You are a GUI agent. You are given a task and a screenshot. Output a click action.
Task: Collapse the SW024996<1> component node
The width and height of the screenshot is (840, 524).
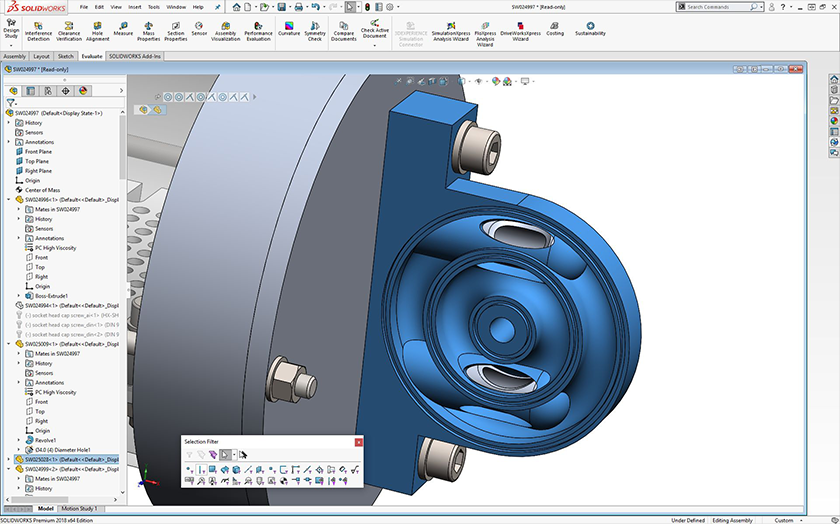pyautogui.click(x=9, y=199)
